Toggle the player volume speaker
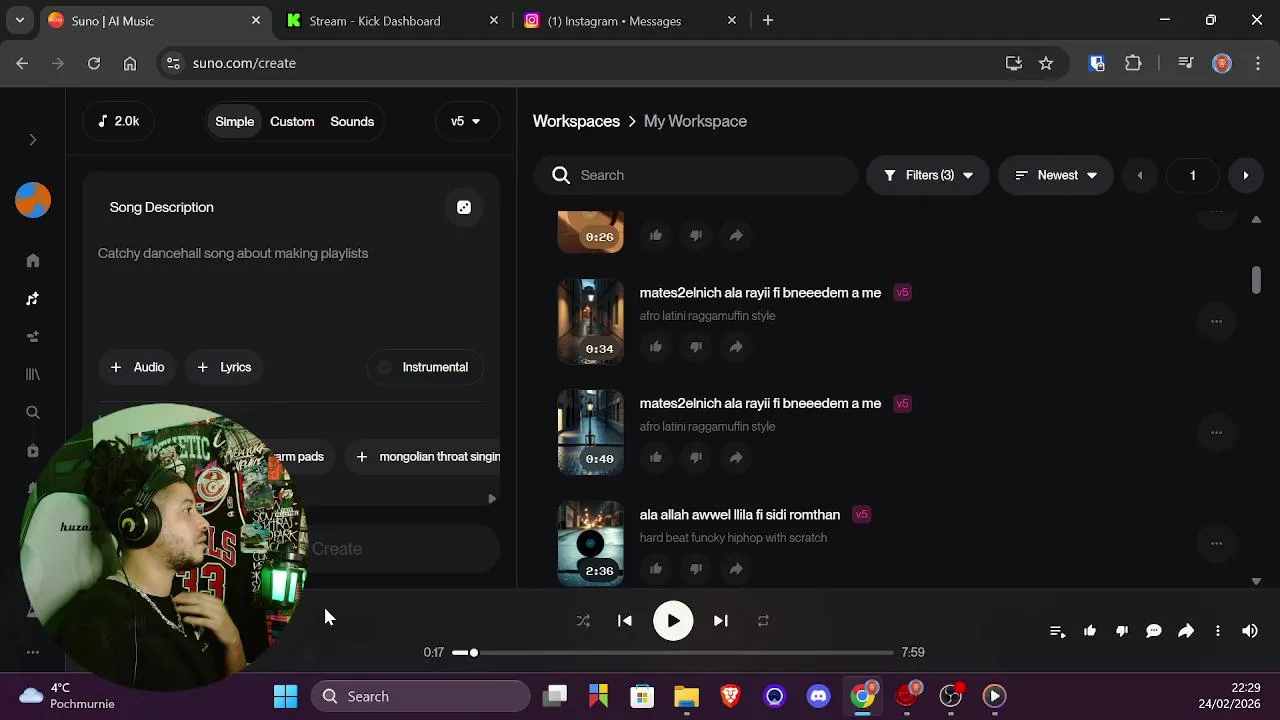 (1250, 631)
